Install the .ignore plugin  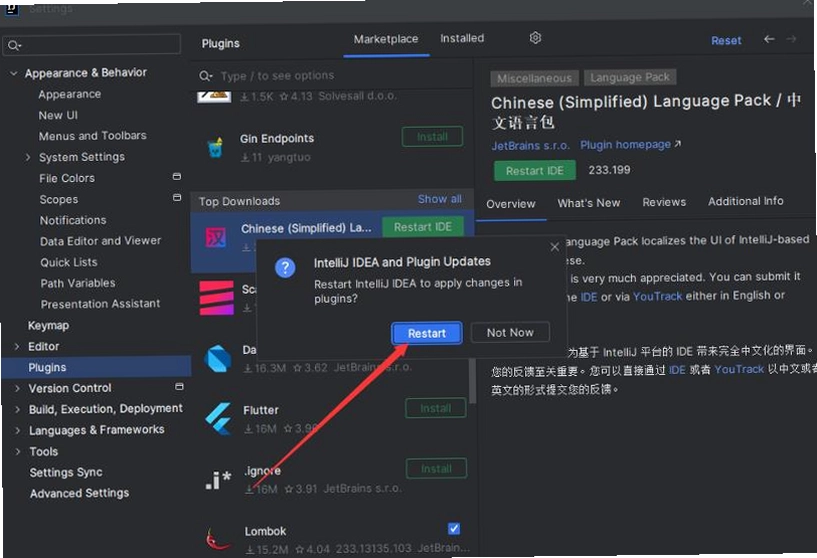[436, 469]
